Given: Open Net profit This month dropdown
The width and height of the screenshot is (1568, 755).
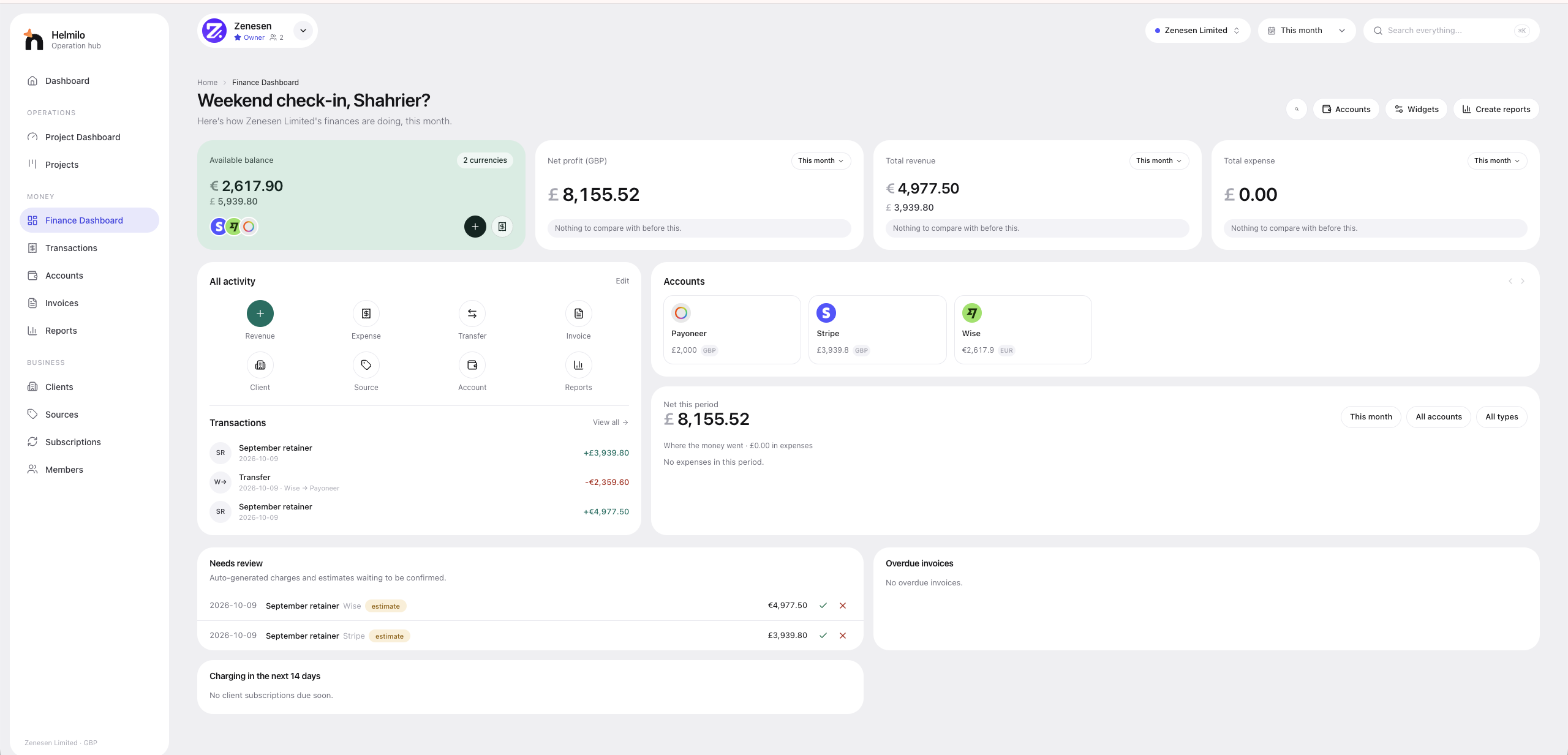Looking at the screenshot, I should (821, 161).
